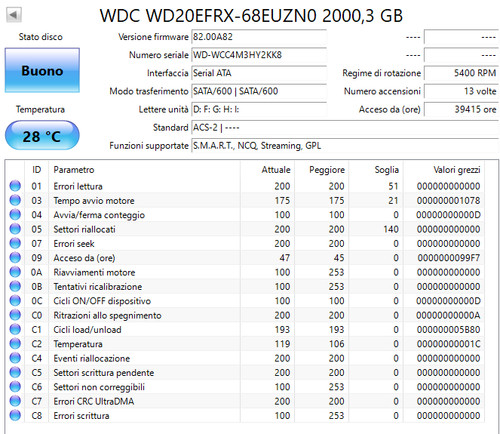This screenshot has width=500, height=434.
Task: Select the Errori scrittura row
Action: [245, 415]
